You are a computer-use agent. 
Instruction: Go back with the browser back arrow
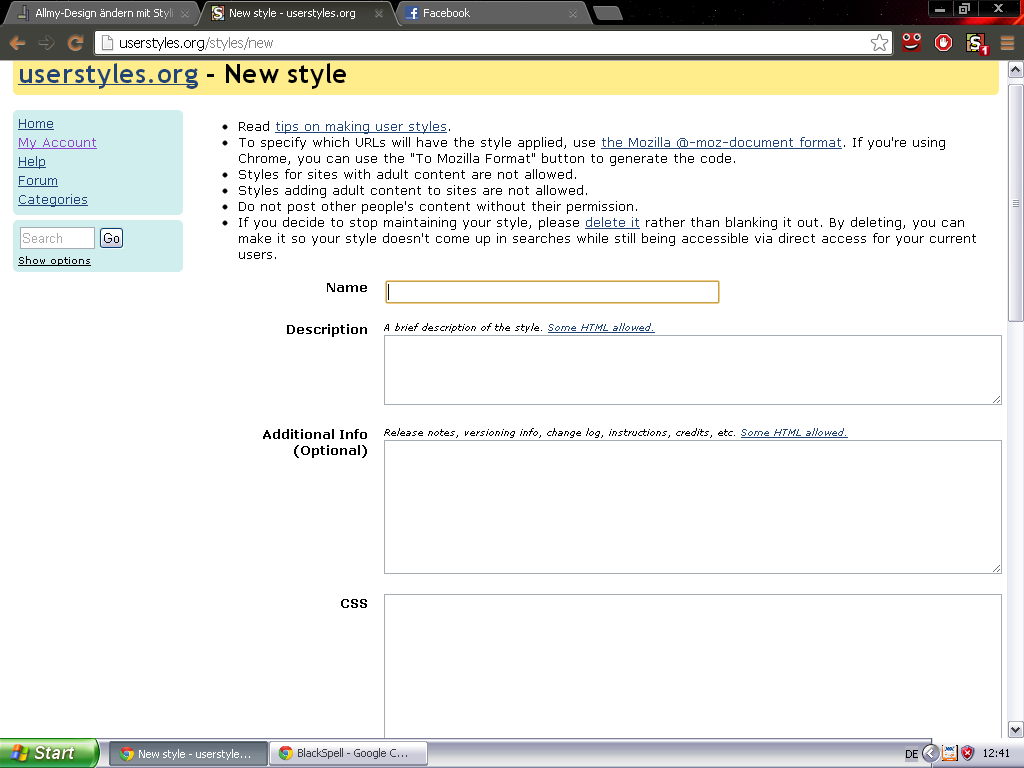pos(18,43)
